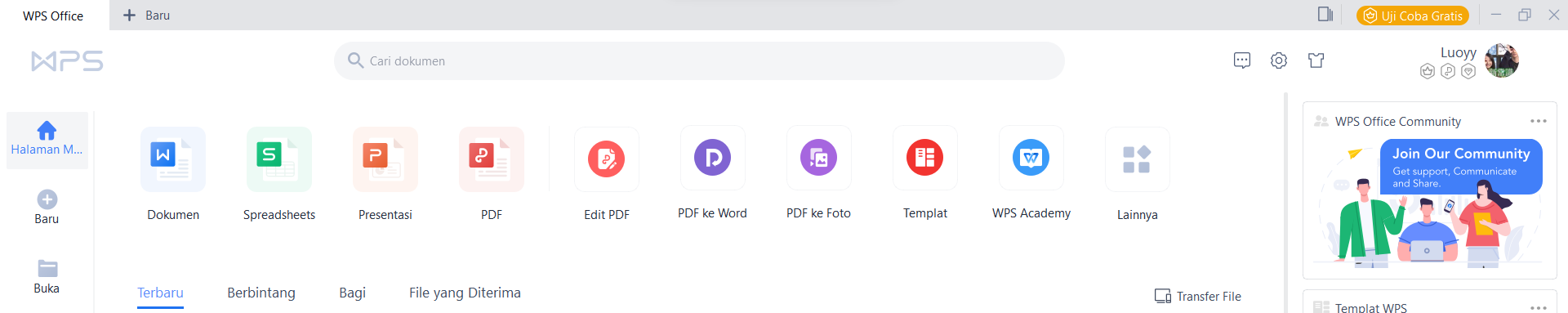Open the Bagi tab
Image resolution: width=1568 pixels, height=313 pixels.
tap(352, 293)
